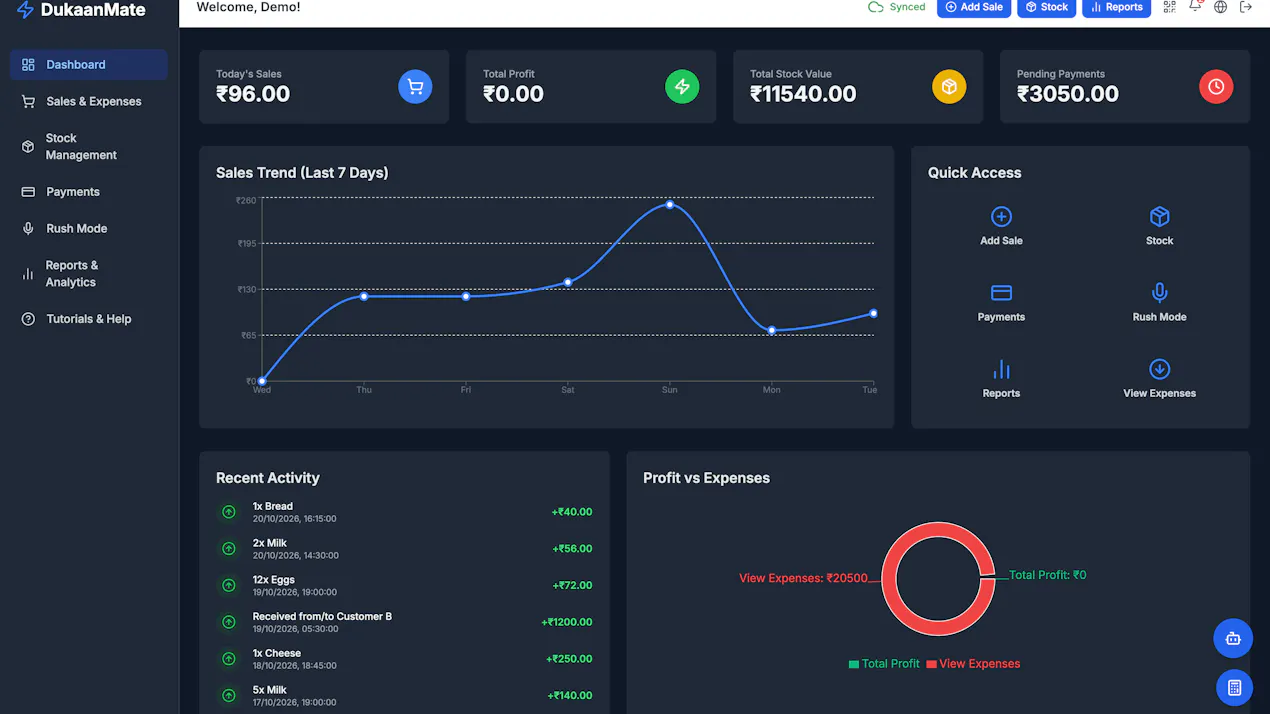Launch Rush Mode from Quick Access
Viewport: 1270px width, 714px height.
(1159, 302)
